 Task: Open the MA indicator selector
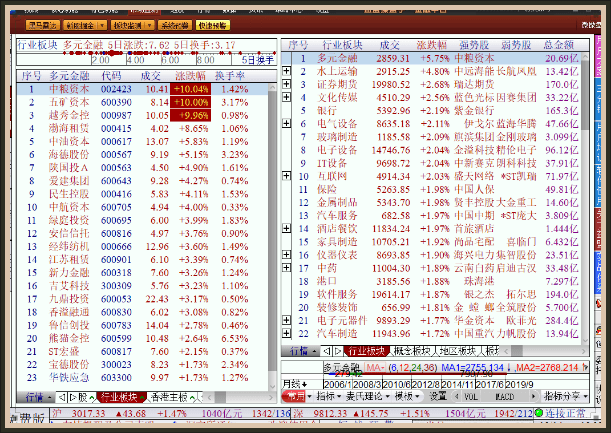click(374, 368)
